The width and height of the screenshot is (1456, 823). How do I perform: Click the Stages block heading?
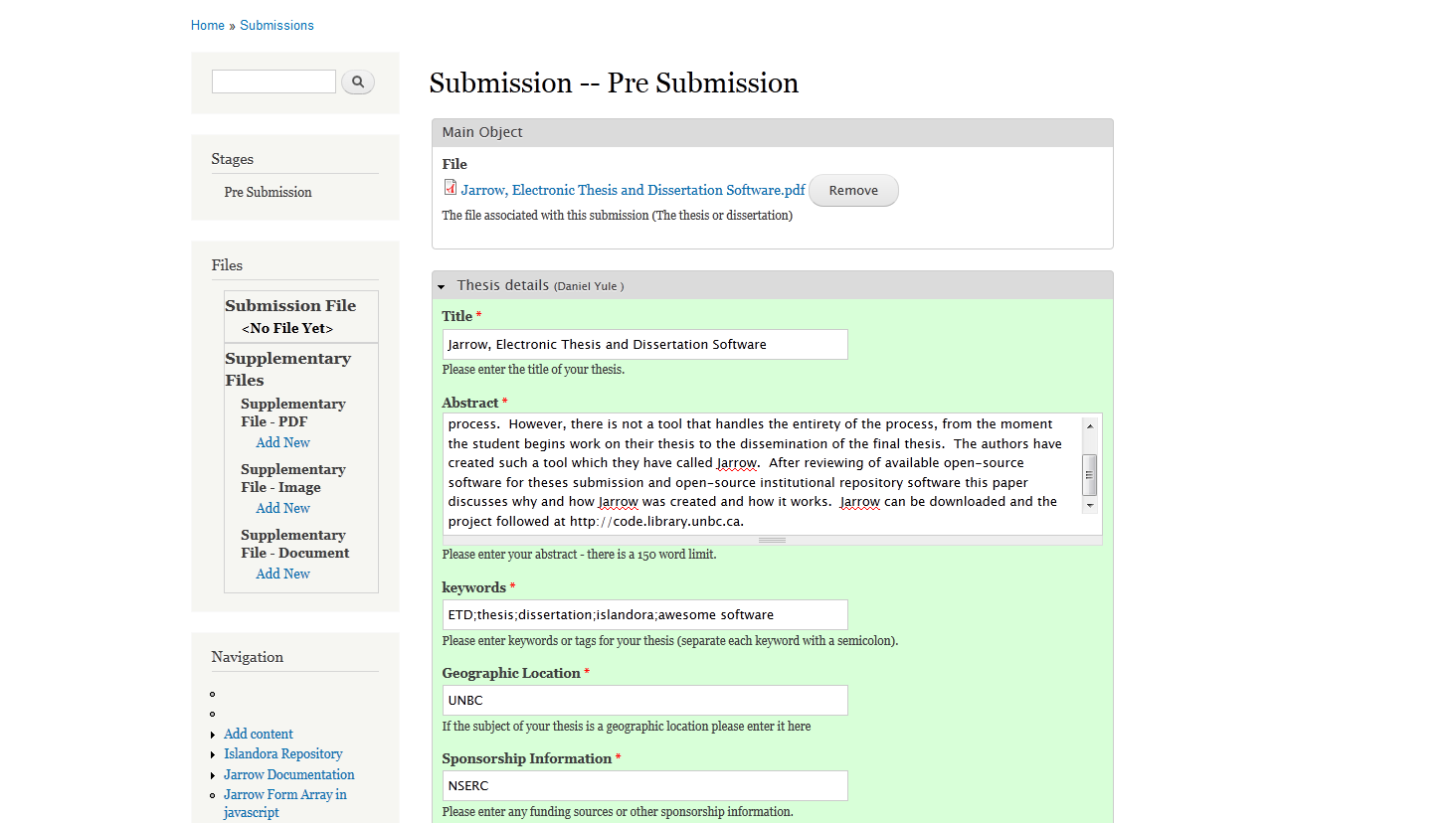(x=232, y=159)
